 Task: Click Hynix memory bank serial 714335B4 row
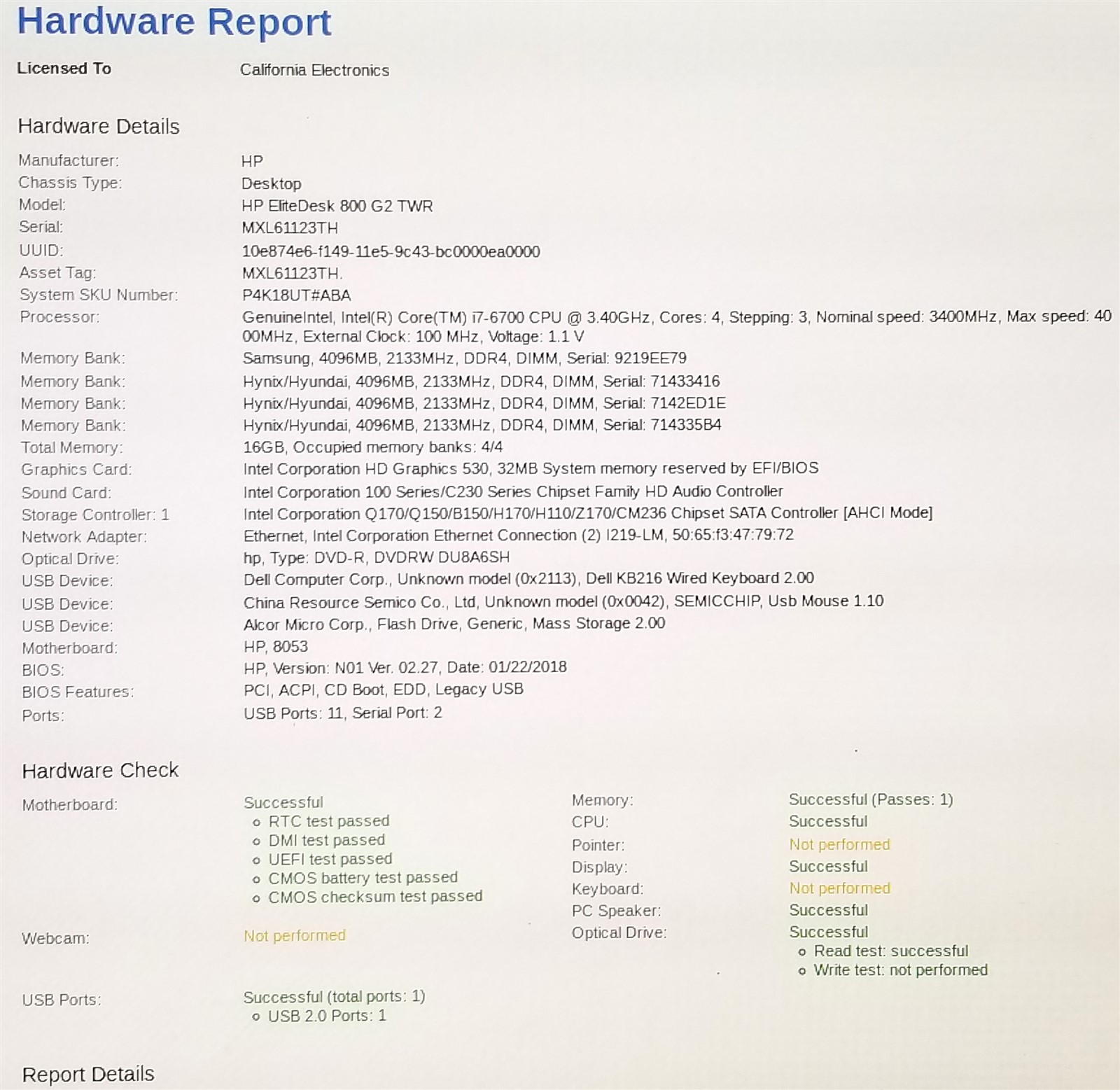[x=482, y=425]
